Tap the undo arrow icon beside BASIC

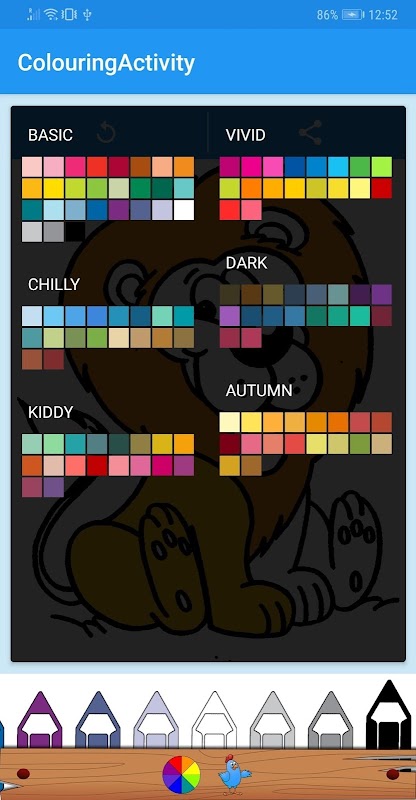coord(106,133)
